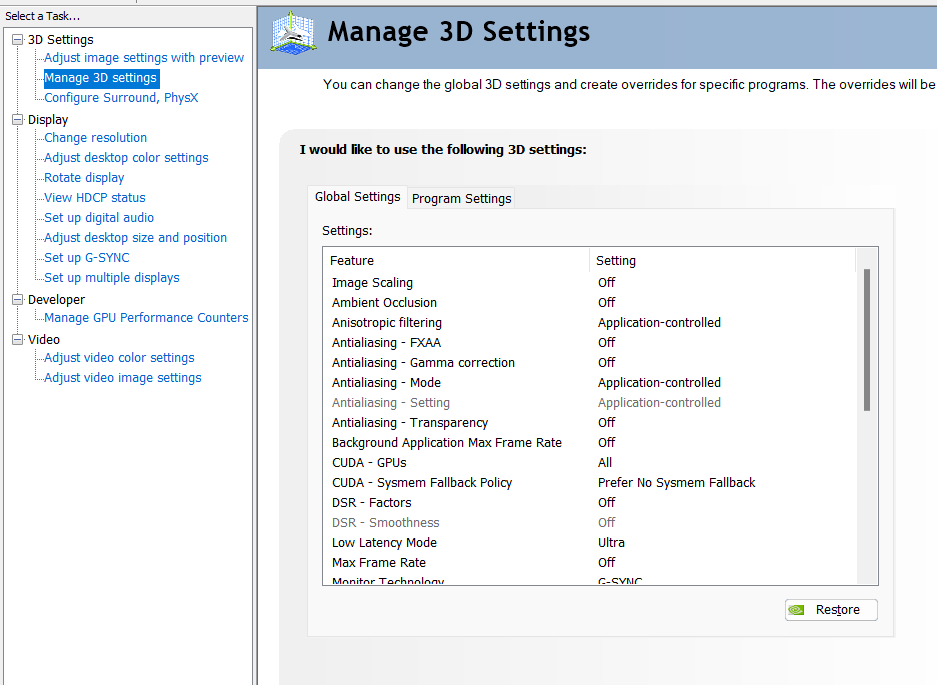Switch to the Program Settings tab

coord(461,198)
